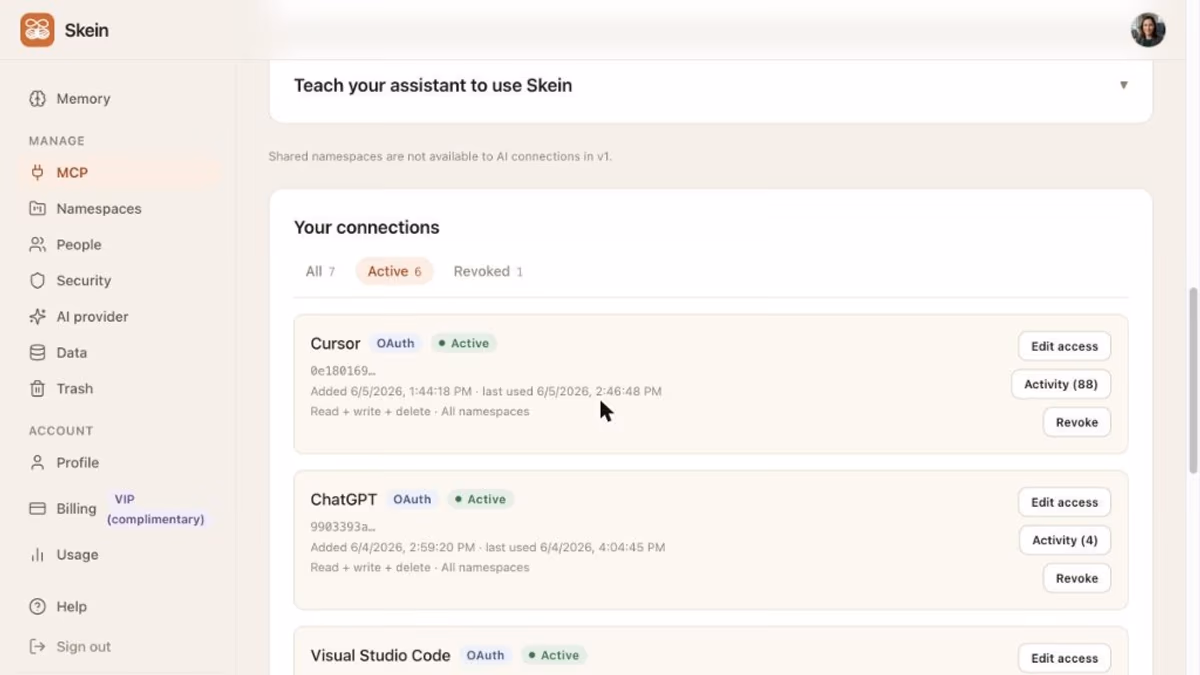Click the Skein logo icon
The width and height of the screenshot is (1200, 675).
coord(37,30)
